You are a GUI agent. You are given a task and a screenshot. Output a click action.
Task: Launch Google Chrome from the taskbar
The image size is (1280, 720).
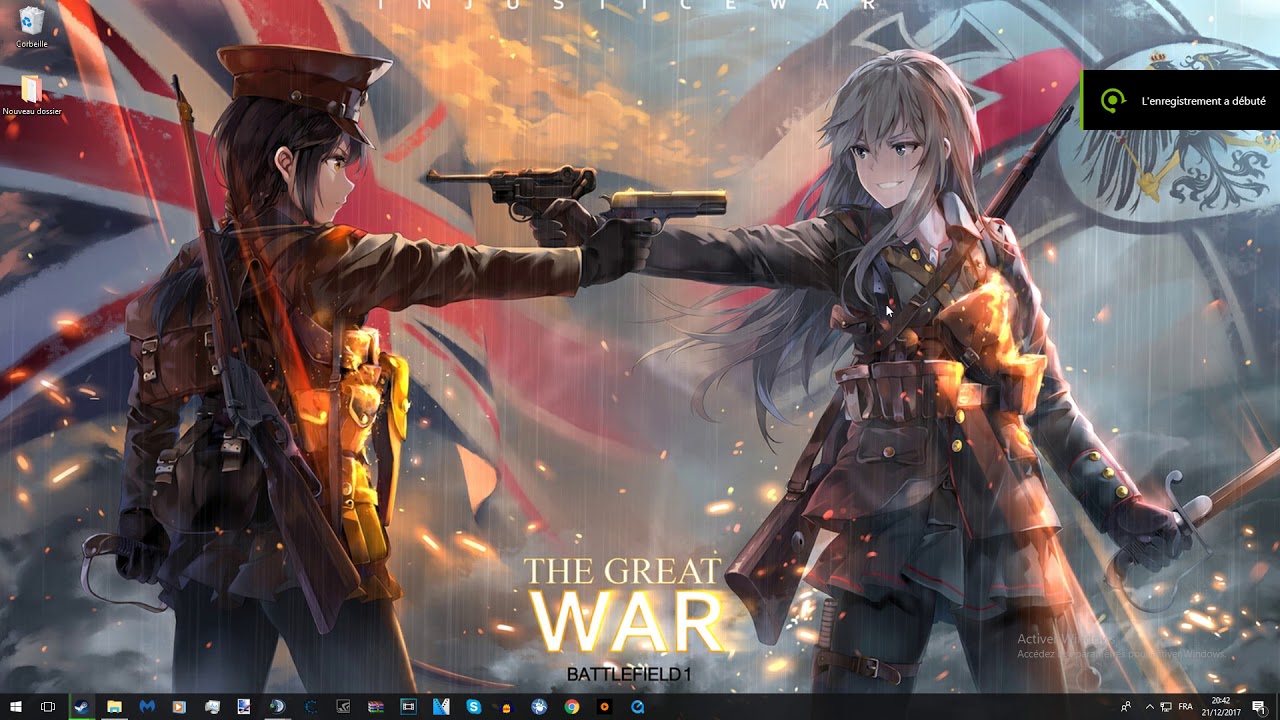571,706
